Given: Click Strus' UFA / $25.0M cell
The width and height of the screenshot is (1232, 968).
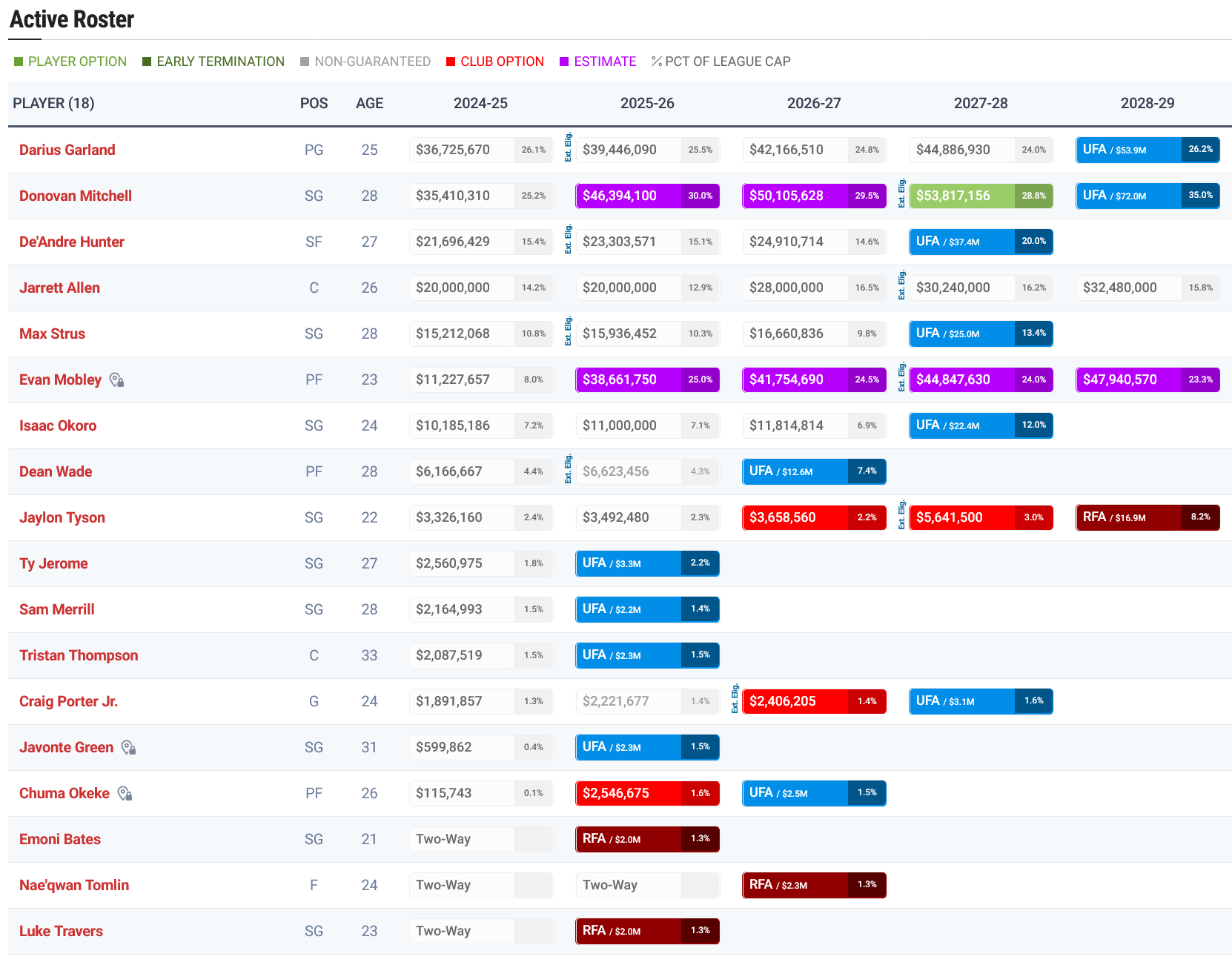Looking at the screenshot, I should click(981, 334).
